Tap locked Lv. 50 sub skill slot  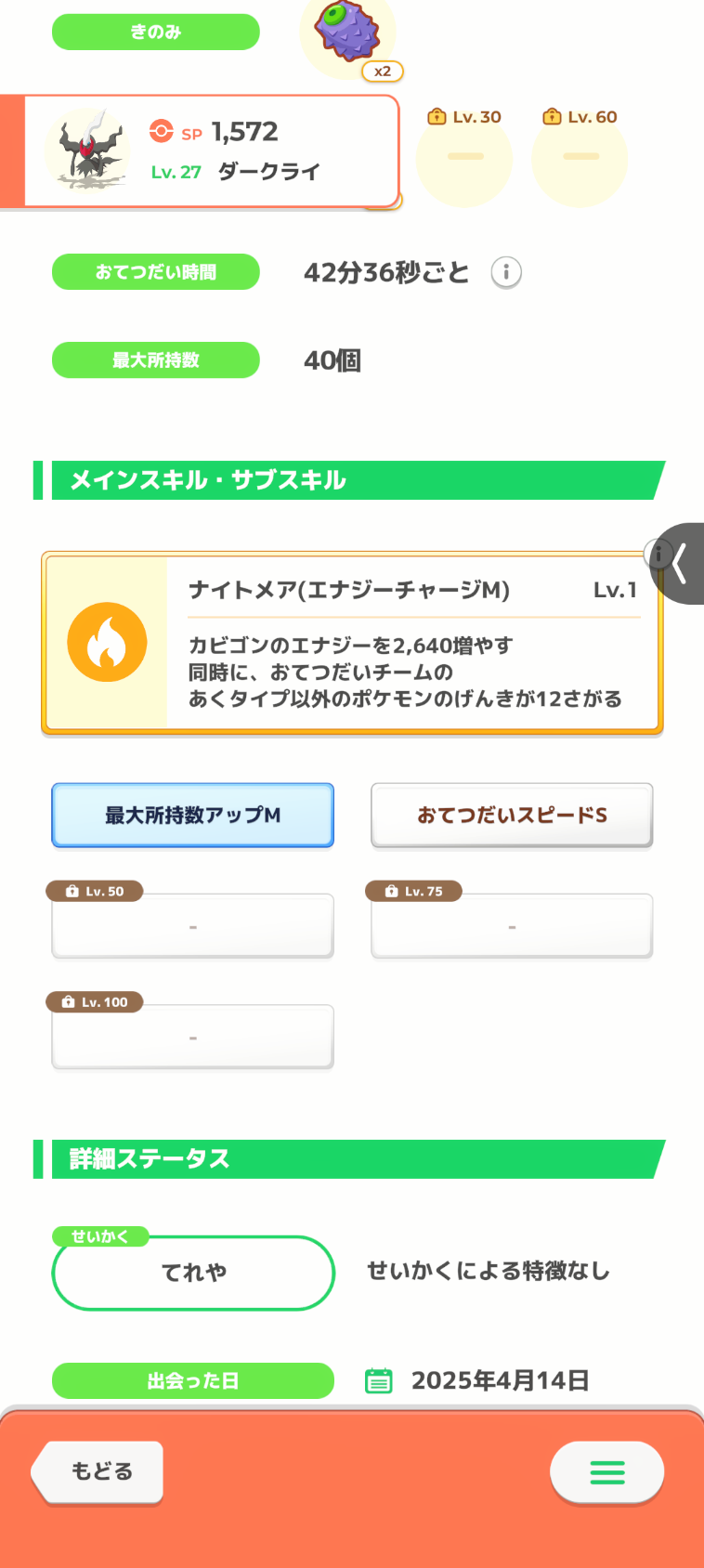point(192,925)
